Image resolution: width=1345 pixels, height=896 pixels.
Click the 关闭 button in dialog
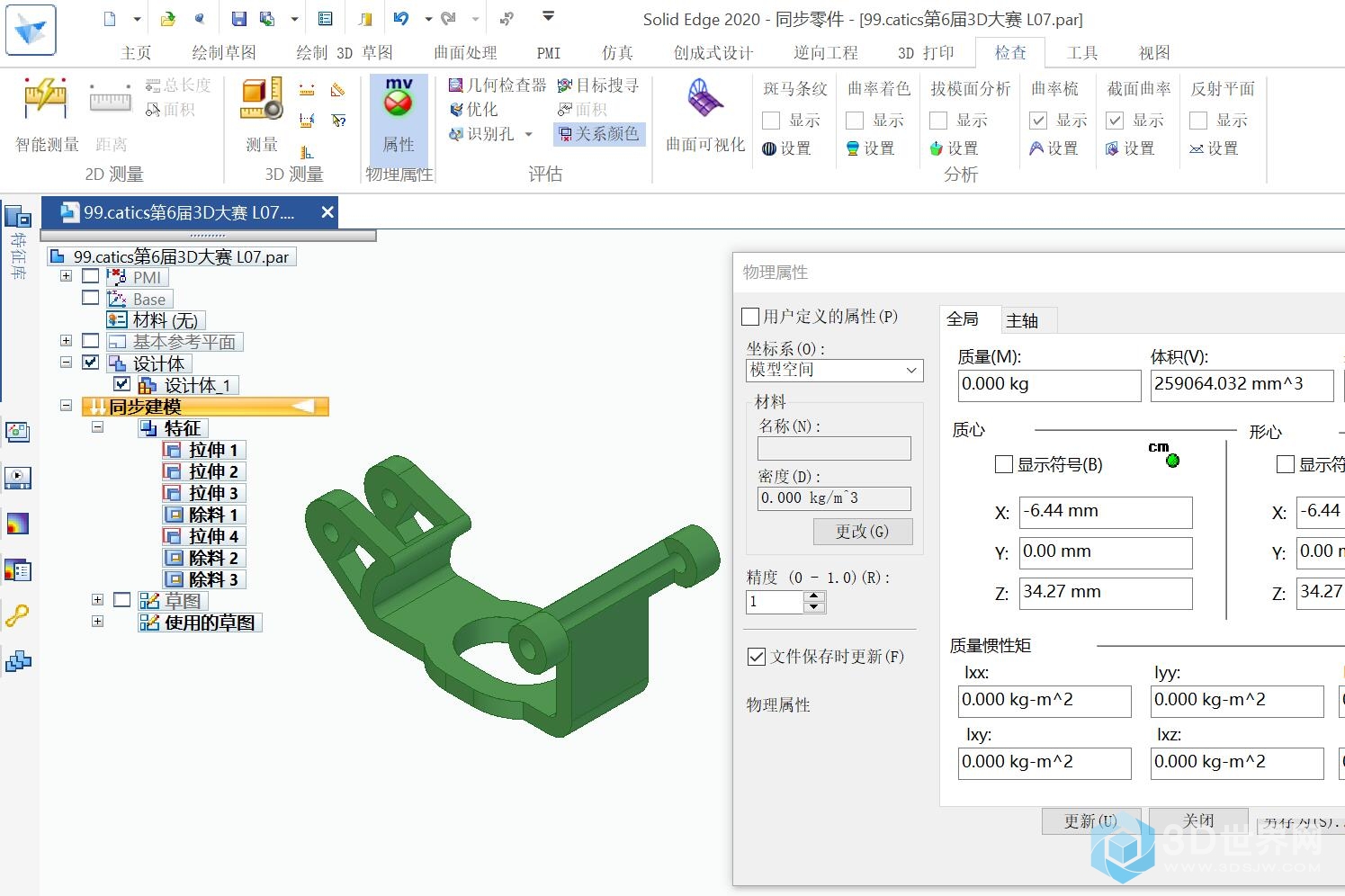point(1198,821)
